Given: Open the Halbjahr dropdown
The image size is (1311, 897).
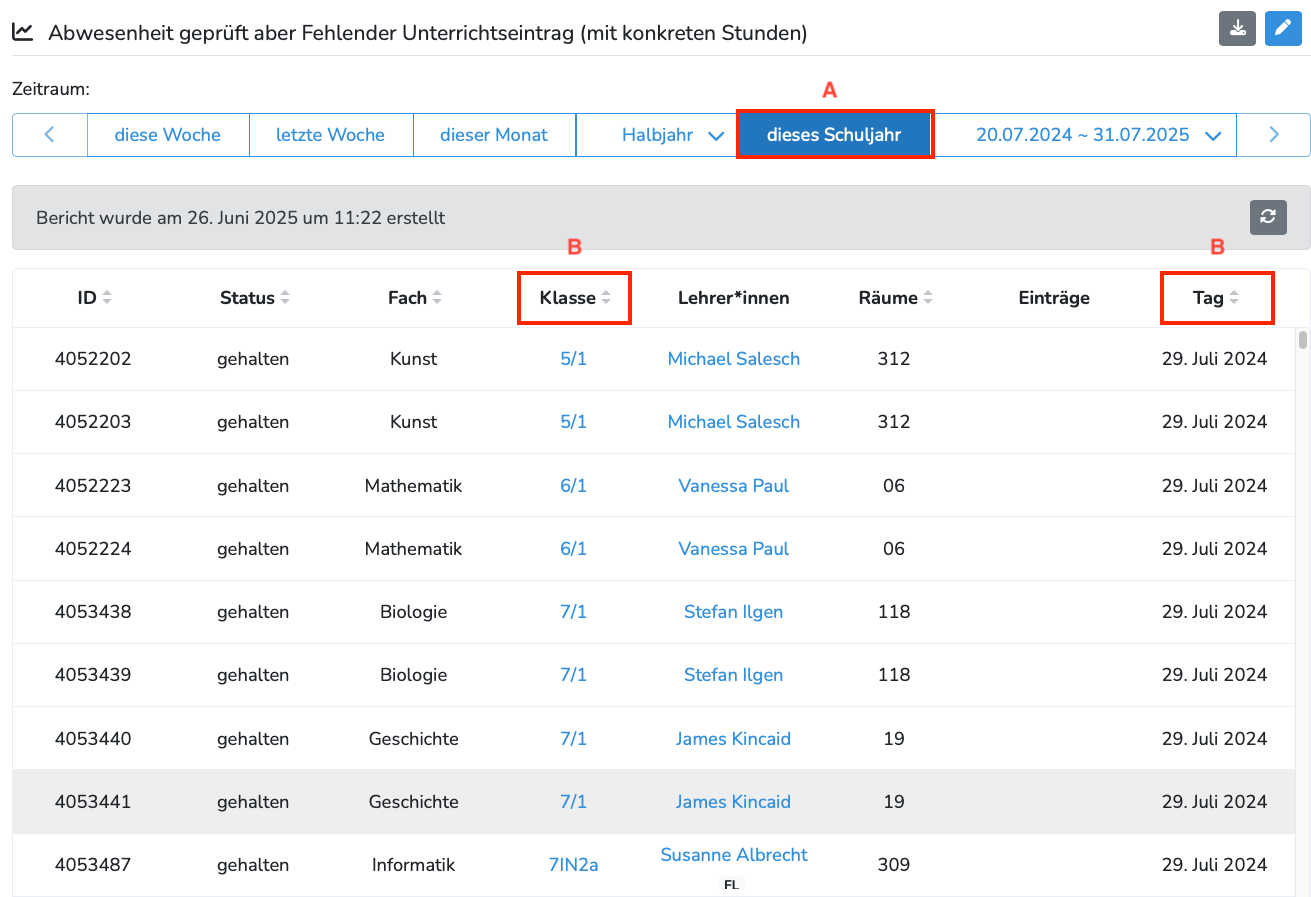Looking at the screenshot, I should point(671,135).
